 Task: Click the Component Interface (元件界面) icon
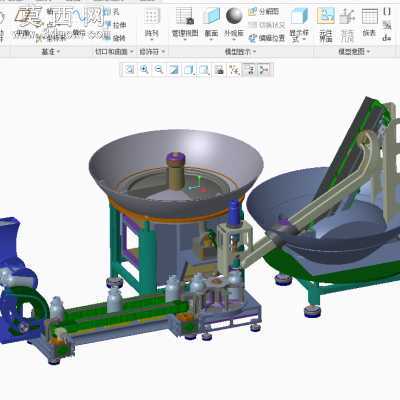[x=326, y=16]
